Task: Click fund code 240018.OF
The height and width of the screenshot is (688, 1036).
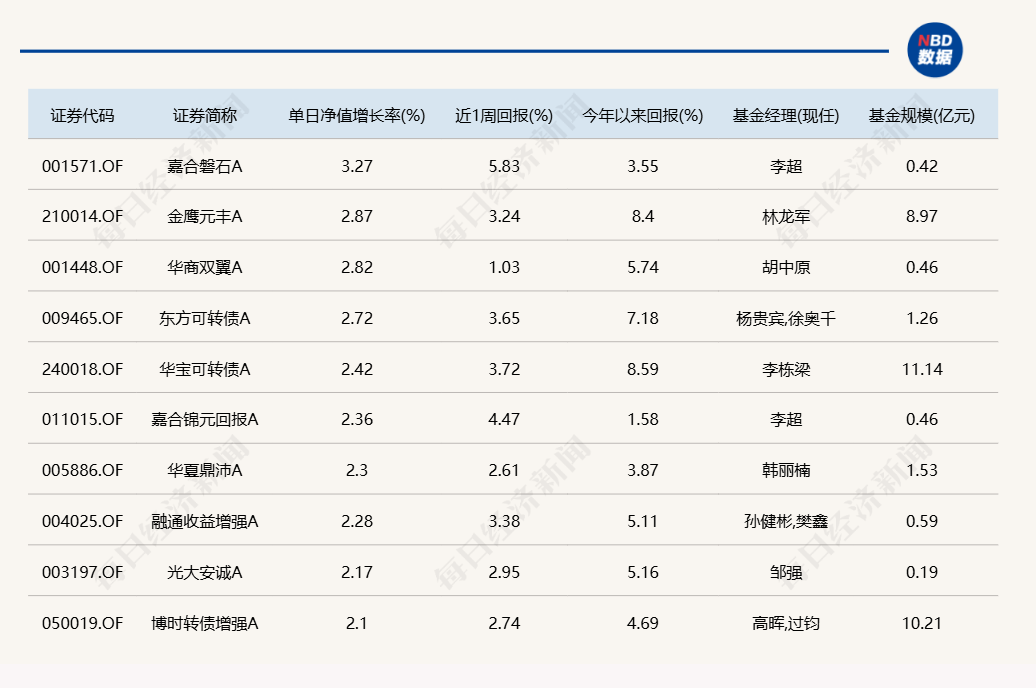Action: coord(81,369)
